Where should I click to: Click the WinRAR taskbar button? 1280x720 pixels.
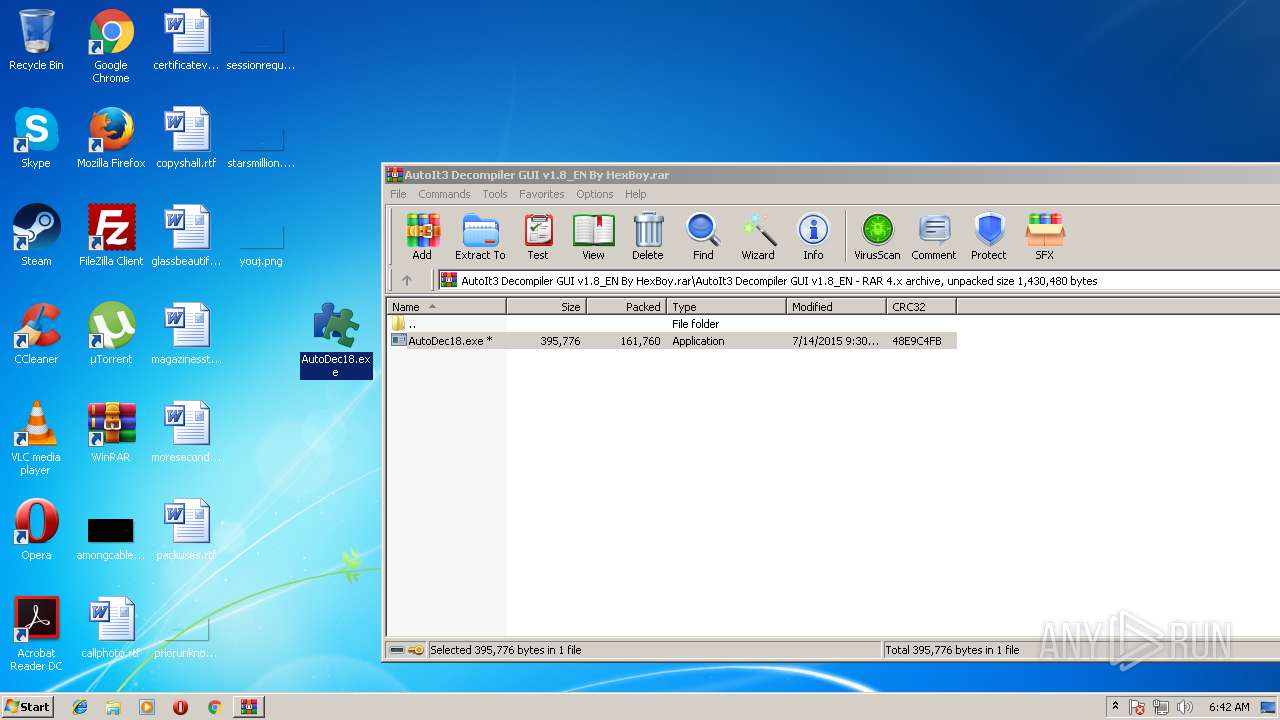(x=249, y=707)
